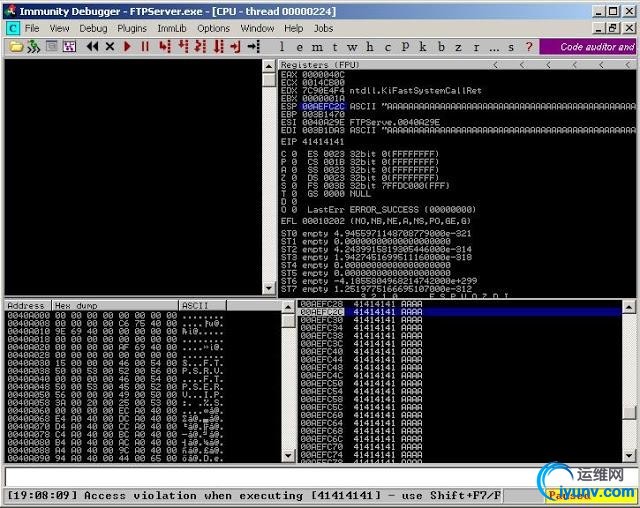Click the Step into toolbar icon
Image resolution: width=640 pixels, height=508 pixels.
[x=164, y=47]
